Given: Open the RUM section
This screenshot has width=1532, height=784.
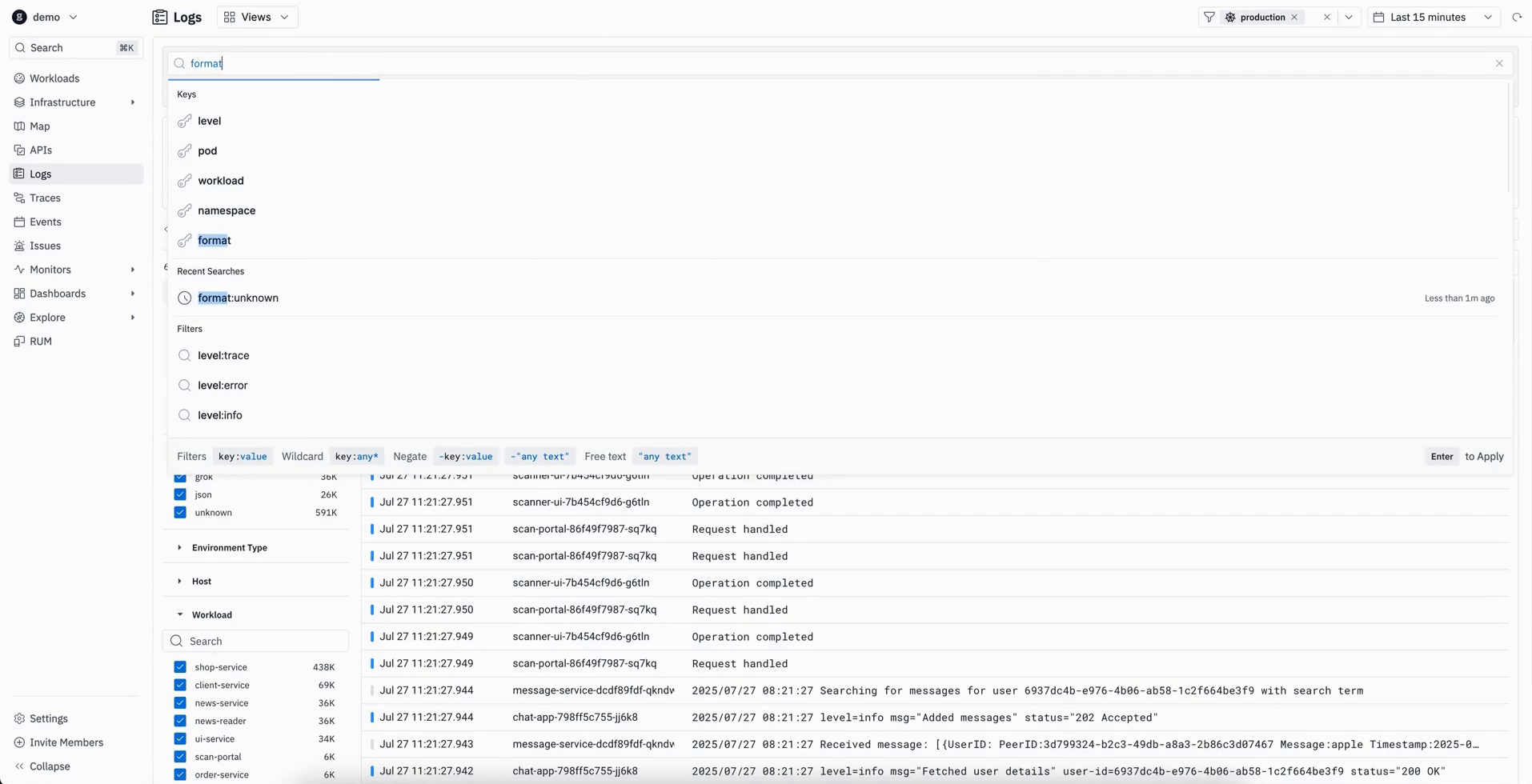Looking at the screenshot, I should coord(41,341).
